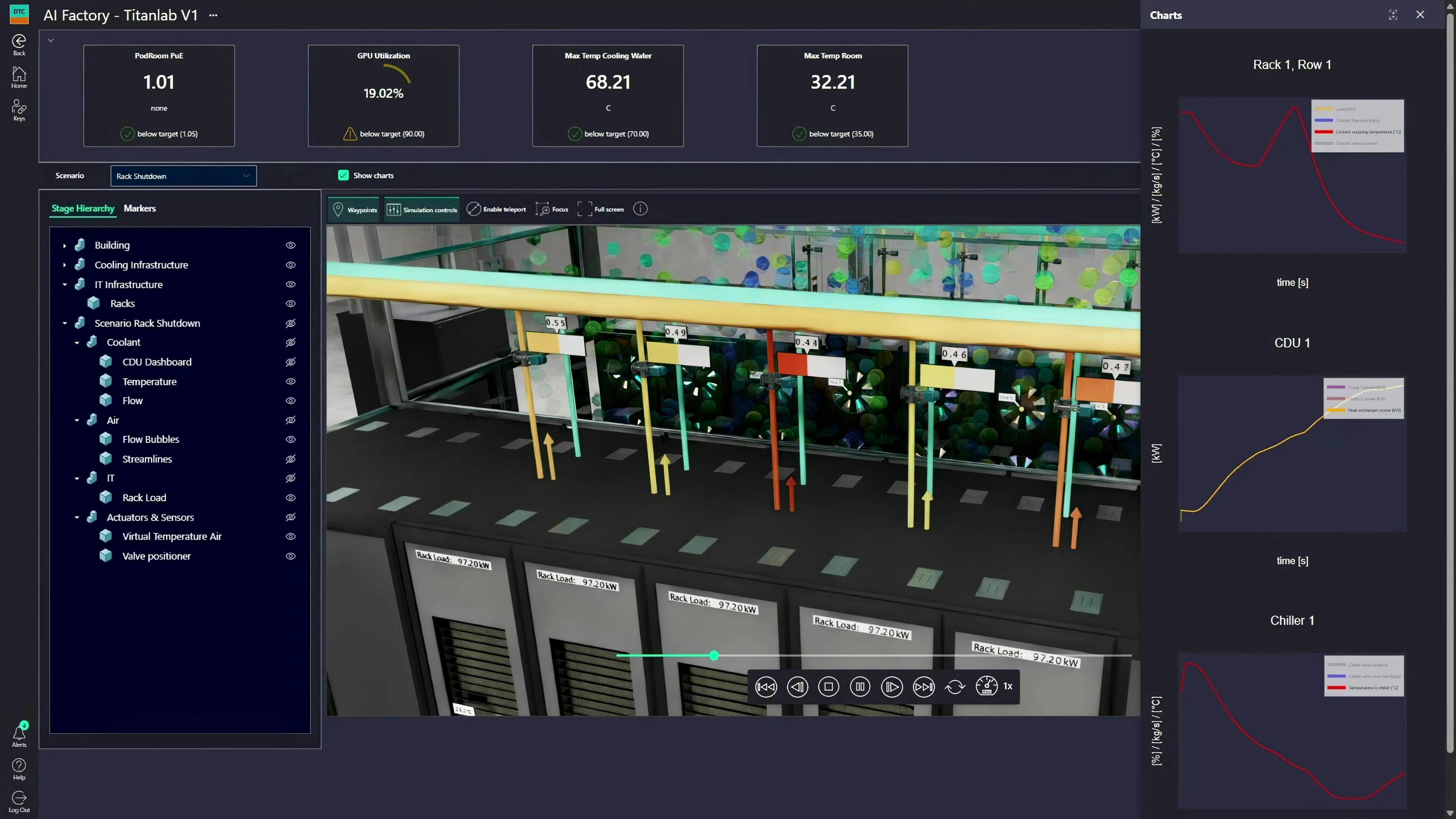Maximize the Charts panel

[x=1393, y=15]
